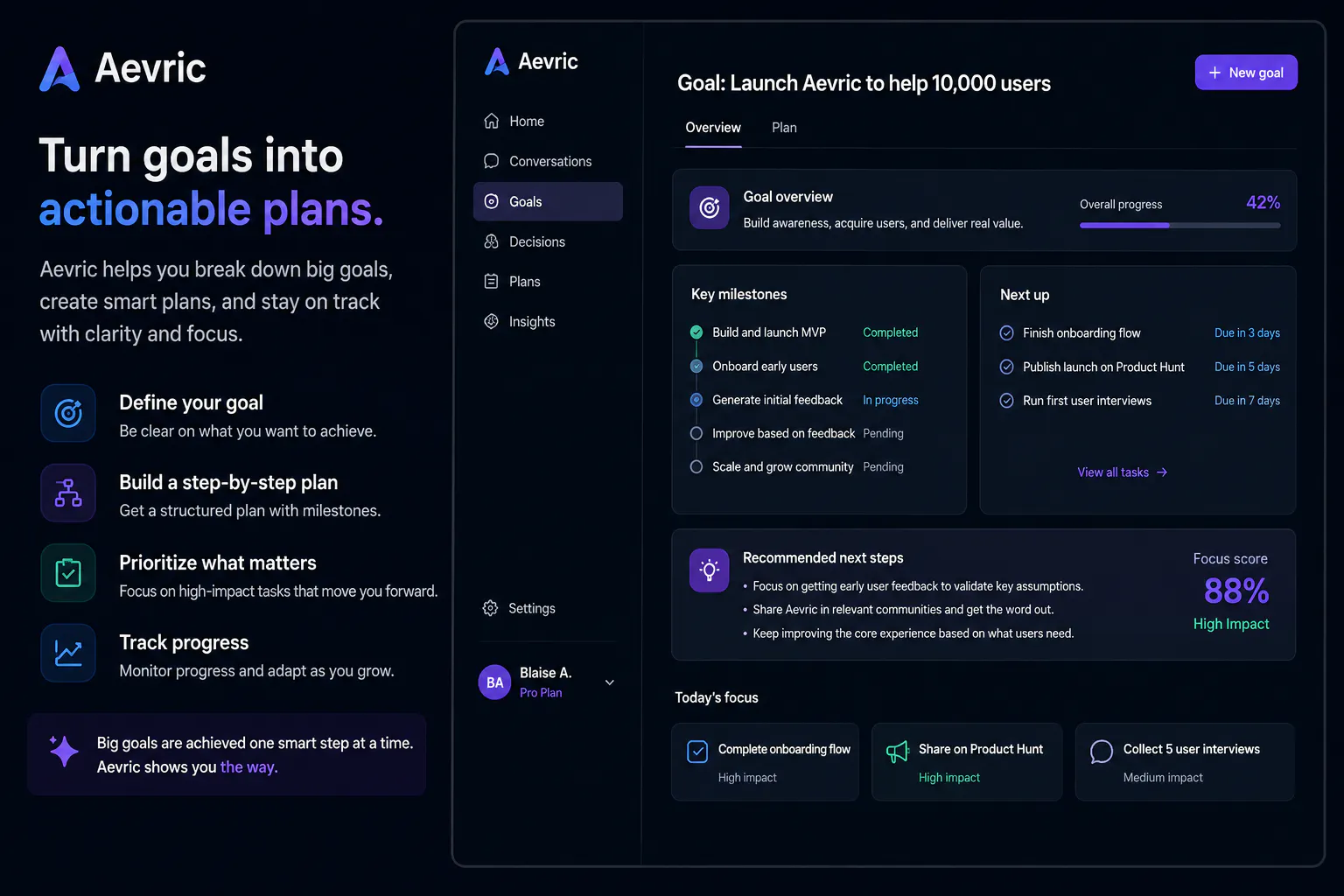Viewport: 1344px width, 896px height.
Task: Switch to the Overview tab
Action: [x=713, y=128]
